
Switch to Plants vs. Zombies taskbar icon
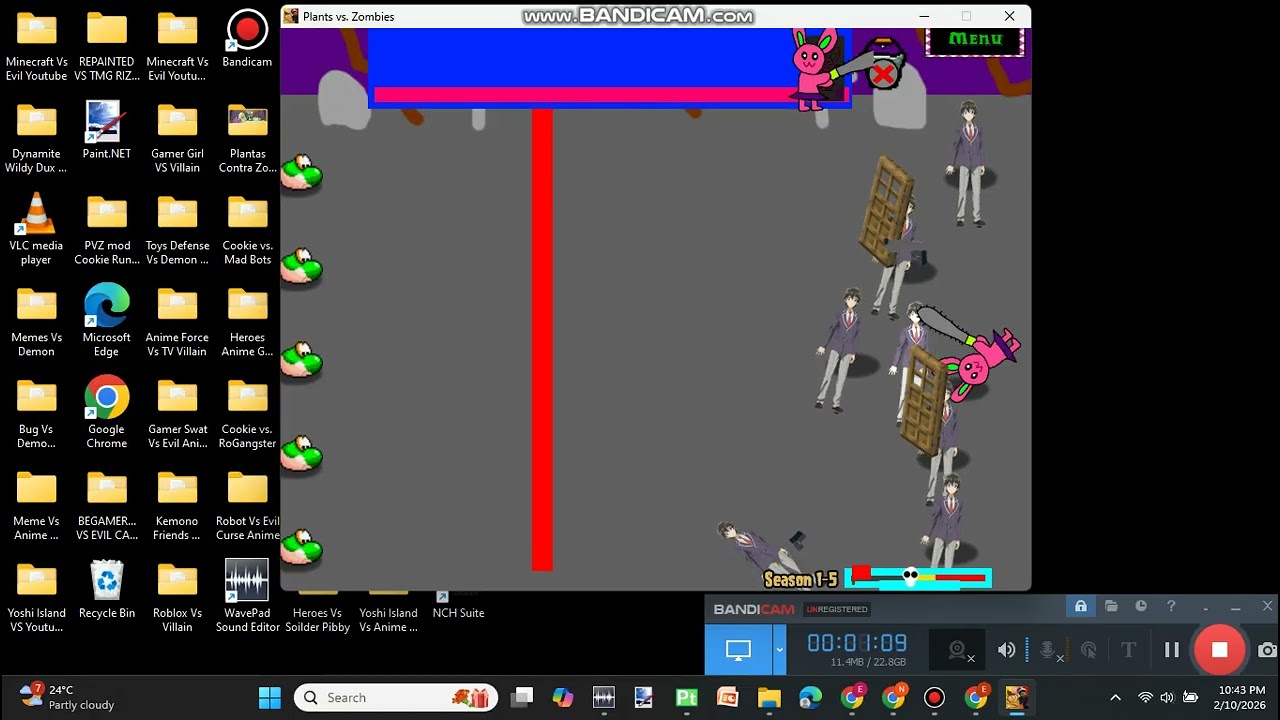tap(1016, 697)
